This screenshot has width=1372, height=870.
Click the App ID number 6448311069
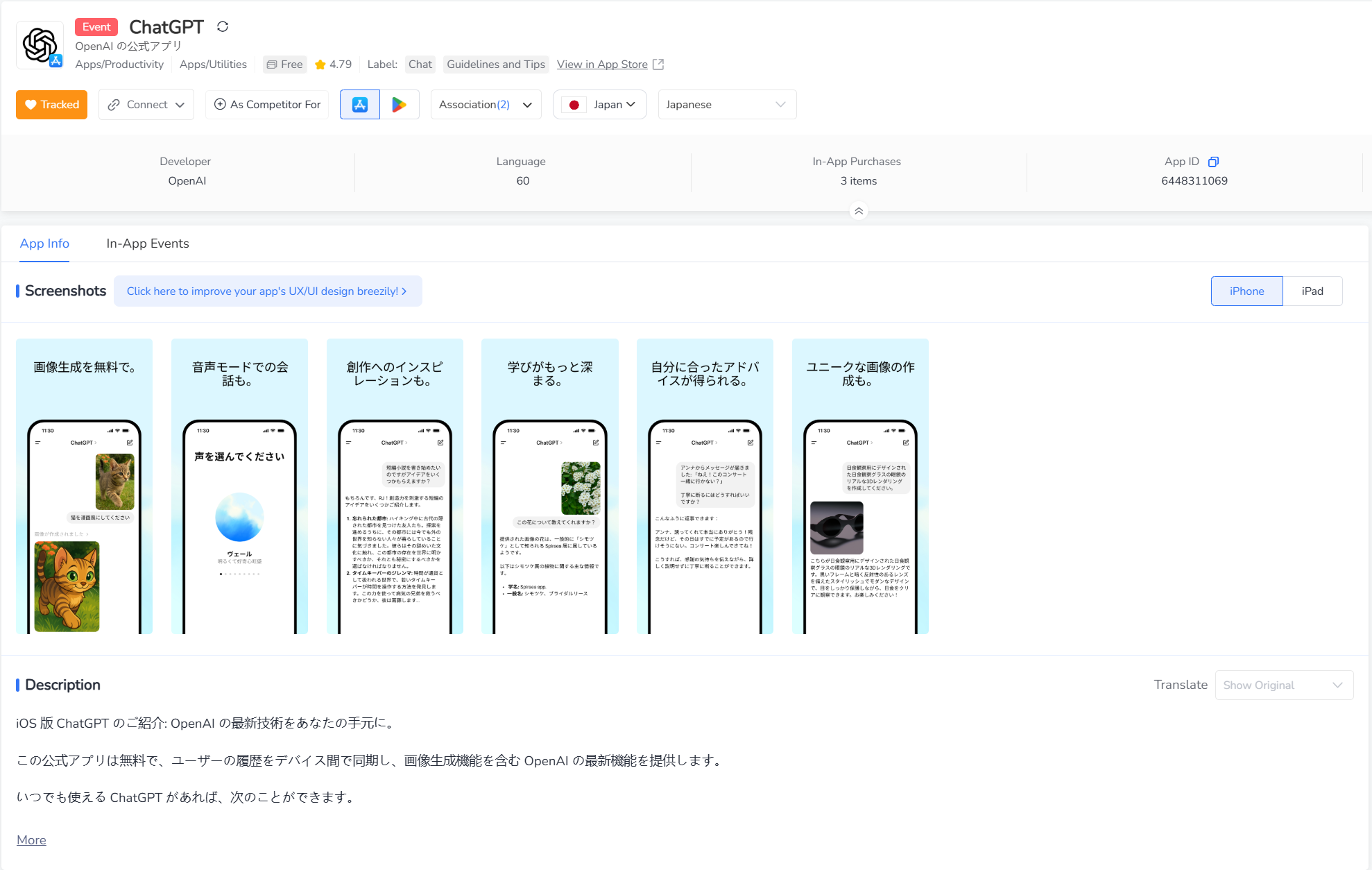[x=1194, y=181]
